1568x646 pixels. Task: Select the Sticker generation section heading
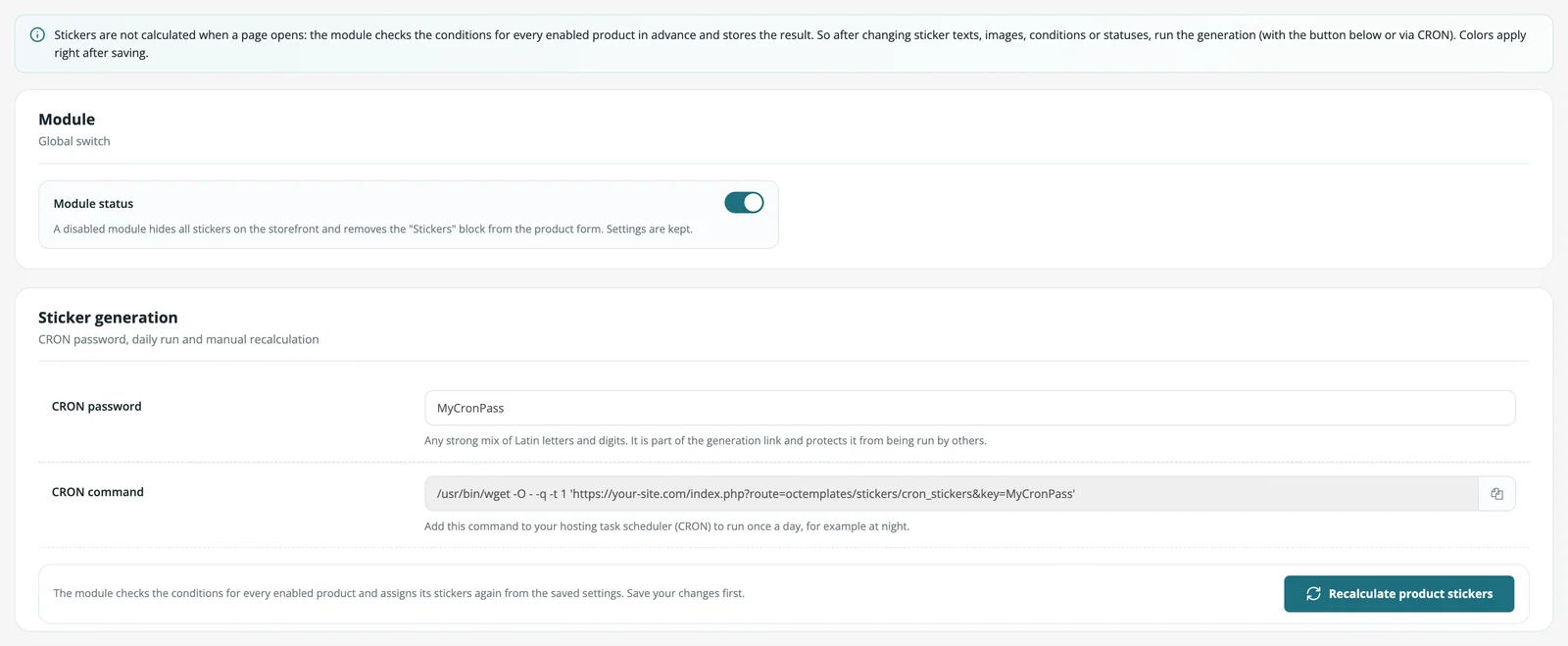coord(108,318)
